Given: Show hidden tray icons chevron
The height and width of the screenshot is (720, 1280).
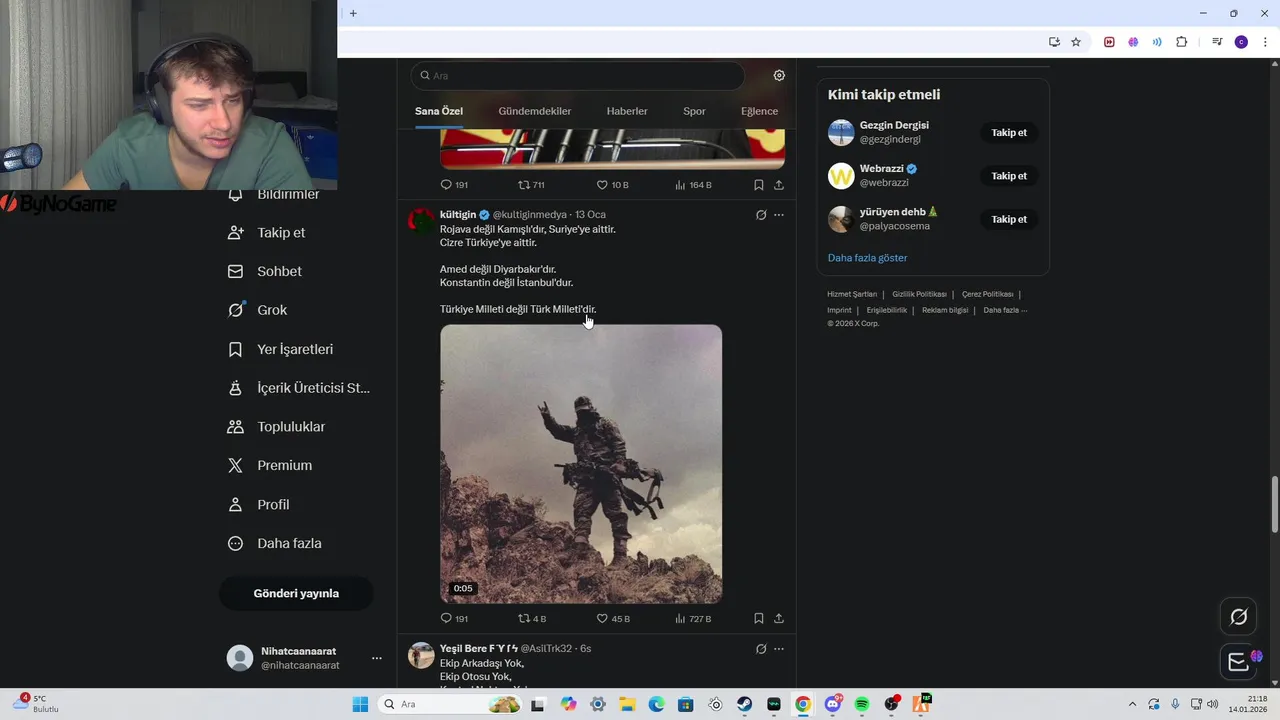Looking at the screenshot, I should [1132, 704].
